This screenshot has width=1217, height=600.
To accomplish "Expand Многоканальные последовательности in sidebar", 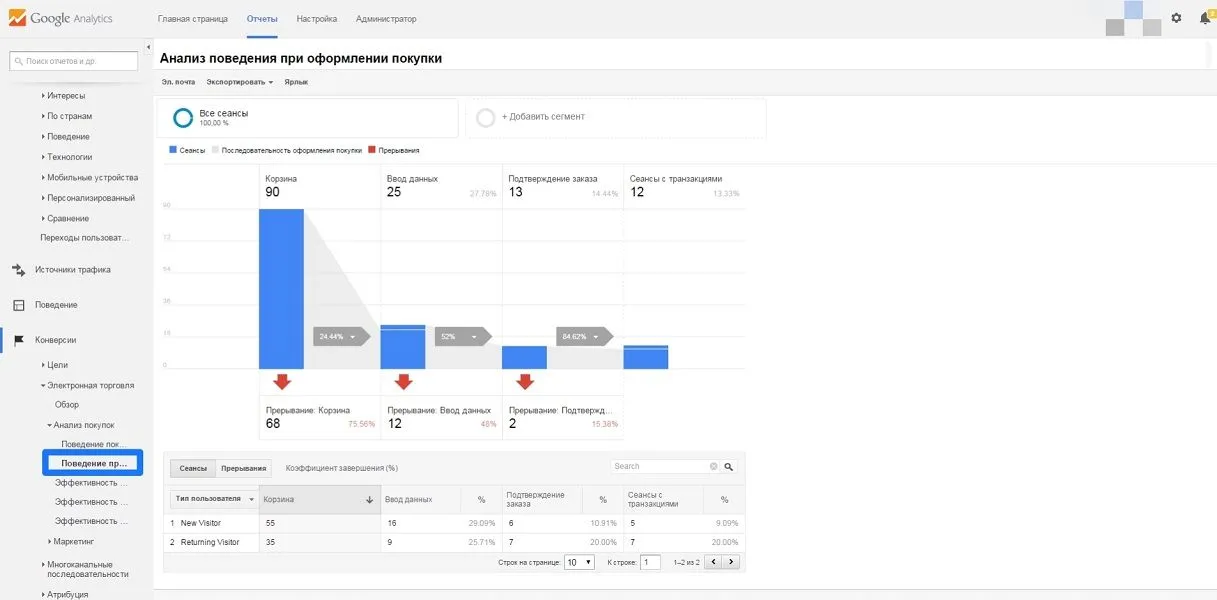I will click(85, 569).
